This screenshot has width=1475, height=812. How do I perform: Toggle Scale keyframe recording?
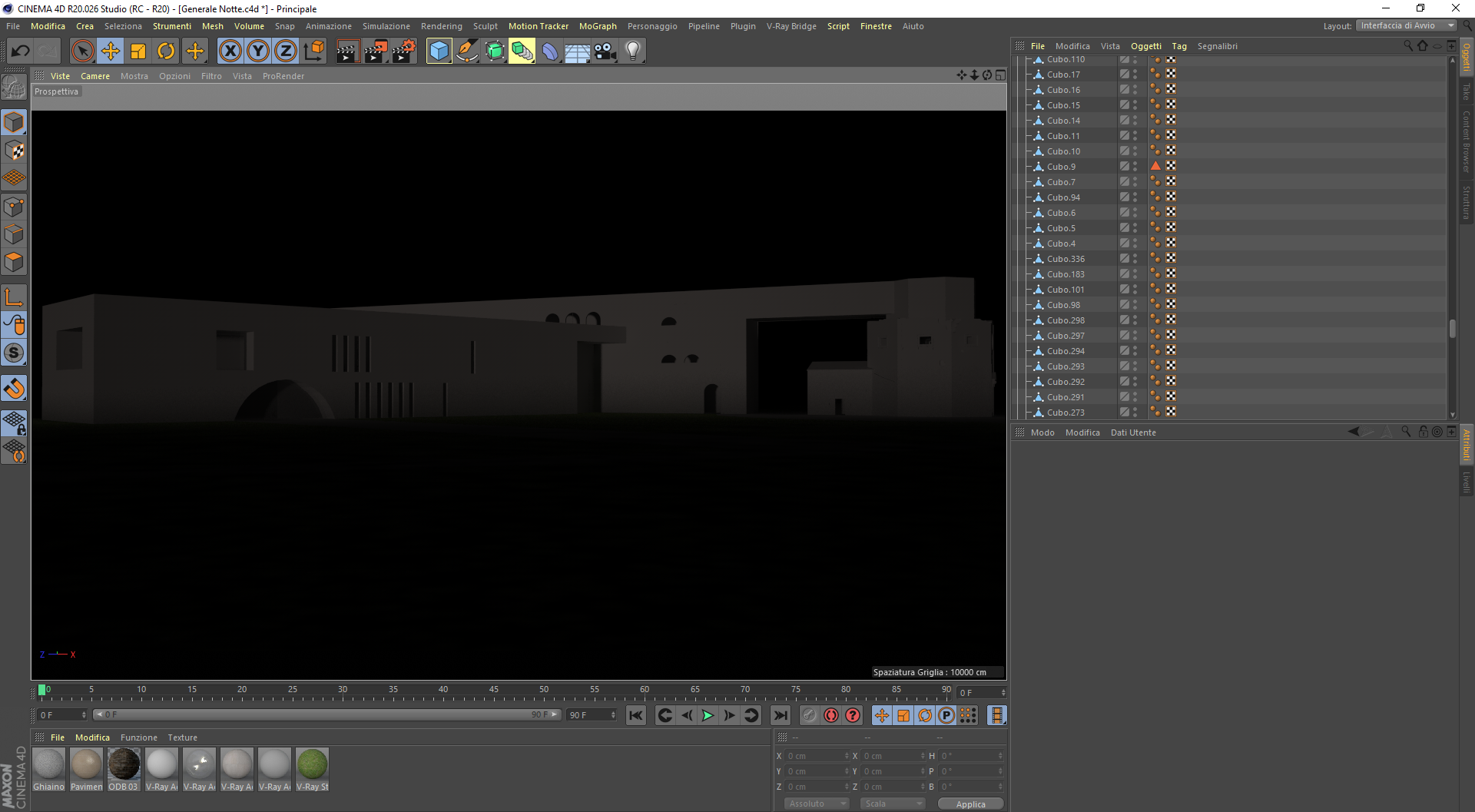pyautogui.click(x=903, y=715)
